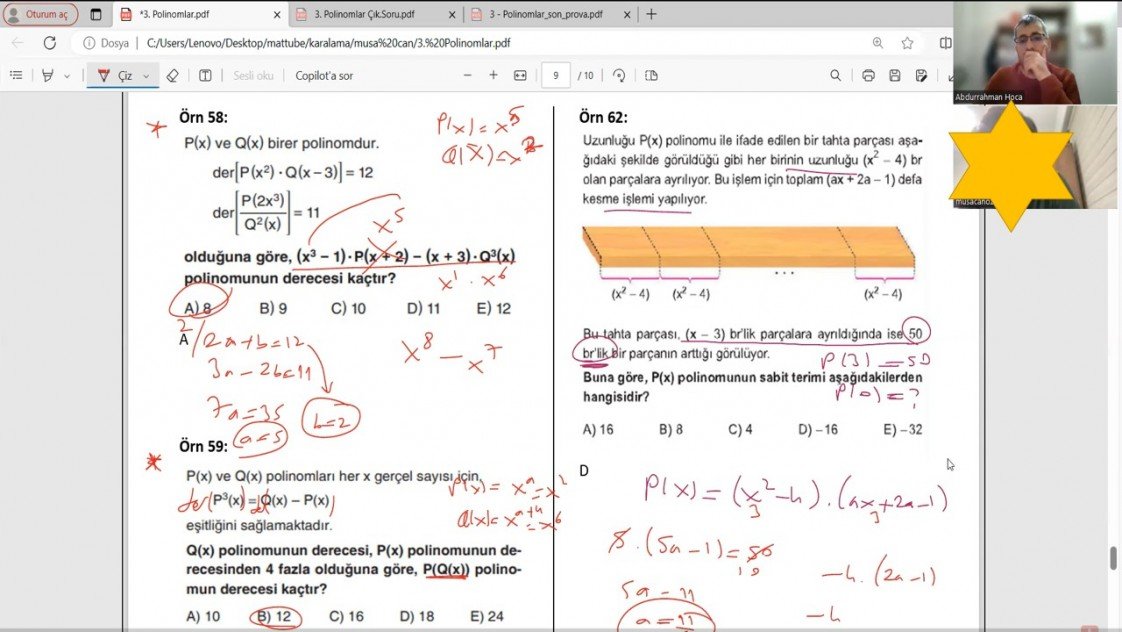
Task: Click the page number input field
Action: point(555,75)
